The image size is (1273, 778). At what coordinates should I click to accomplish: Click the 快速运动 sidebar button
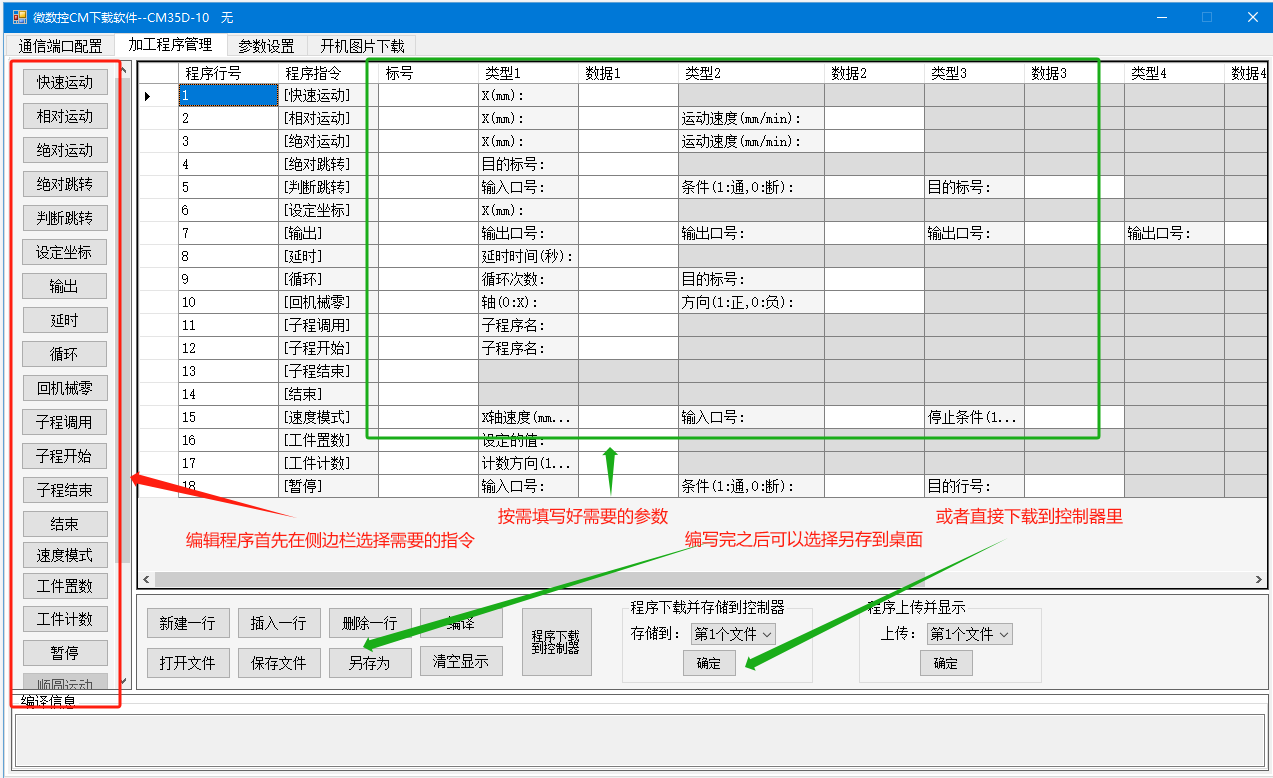[65, 82]
